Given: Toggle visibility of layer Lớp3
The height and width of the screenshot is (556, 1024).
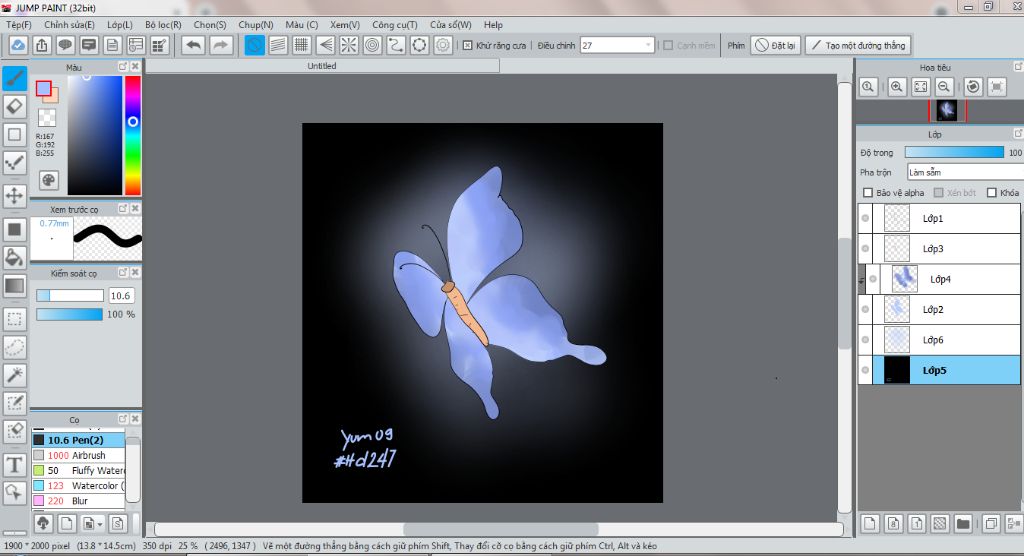Looking at the screenshot, I should 865,248.
